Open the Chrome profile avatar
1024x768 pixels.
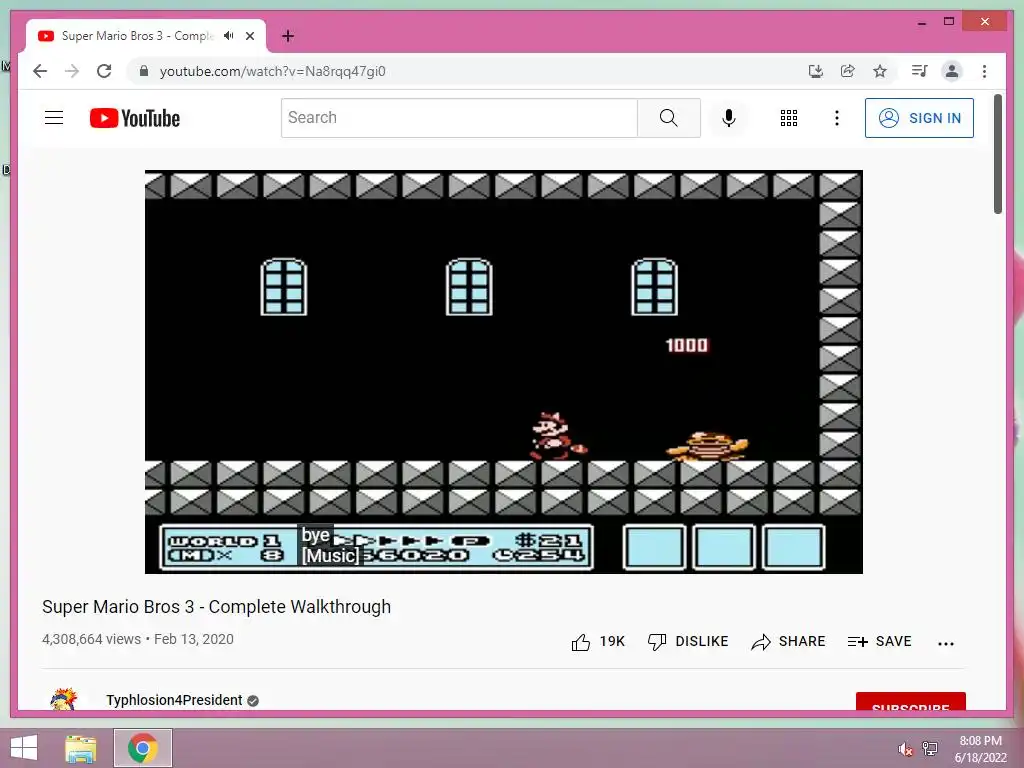click(952, 71)
